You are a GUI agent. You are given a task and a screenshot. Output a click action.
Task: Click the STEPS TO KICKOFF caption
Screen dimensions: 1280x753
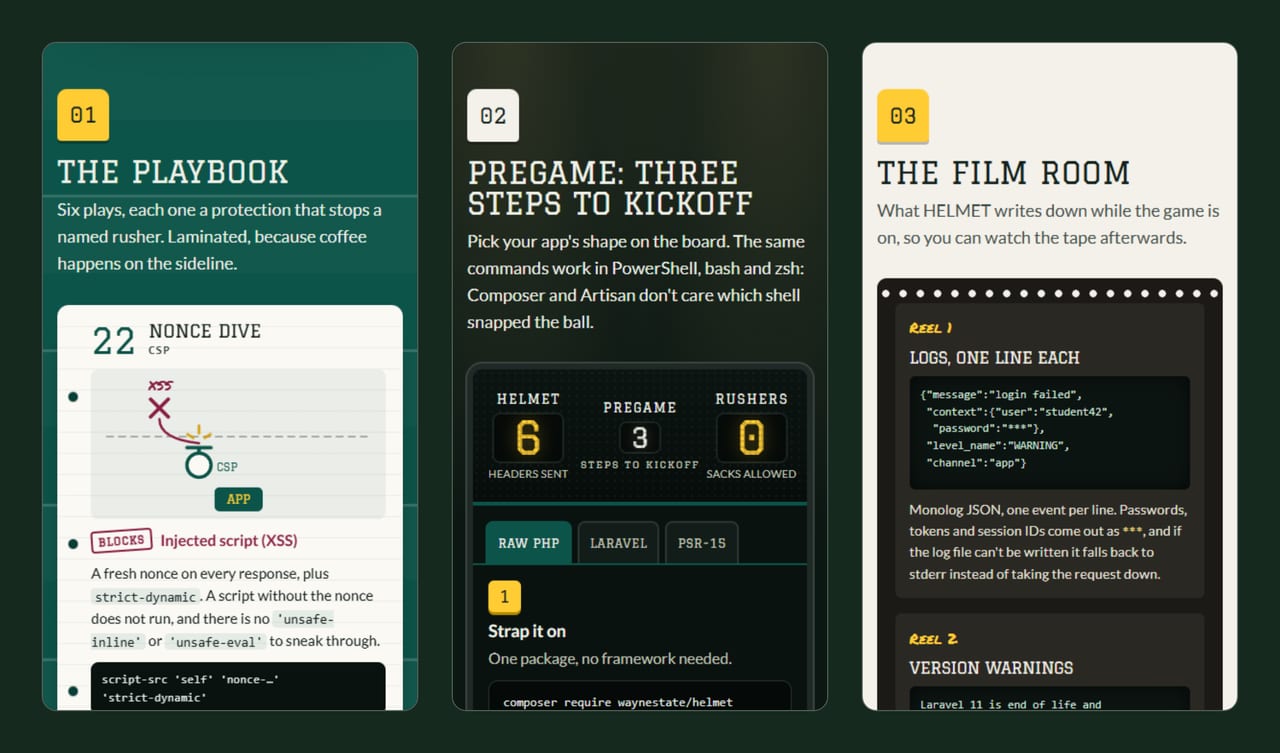click(x=640, y=465)
